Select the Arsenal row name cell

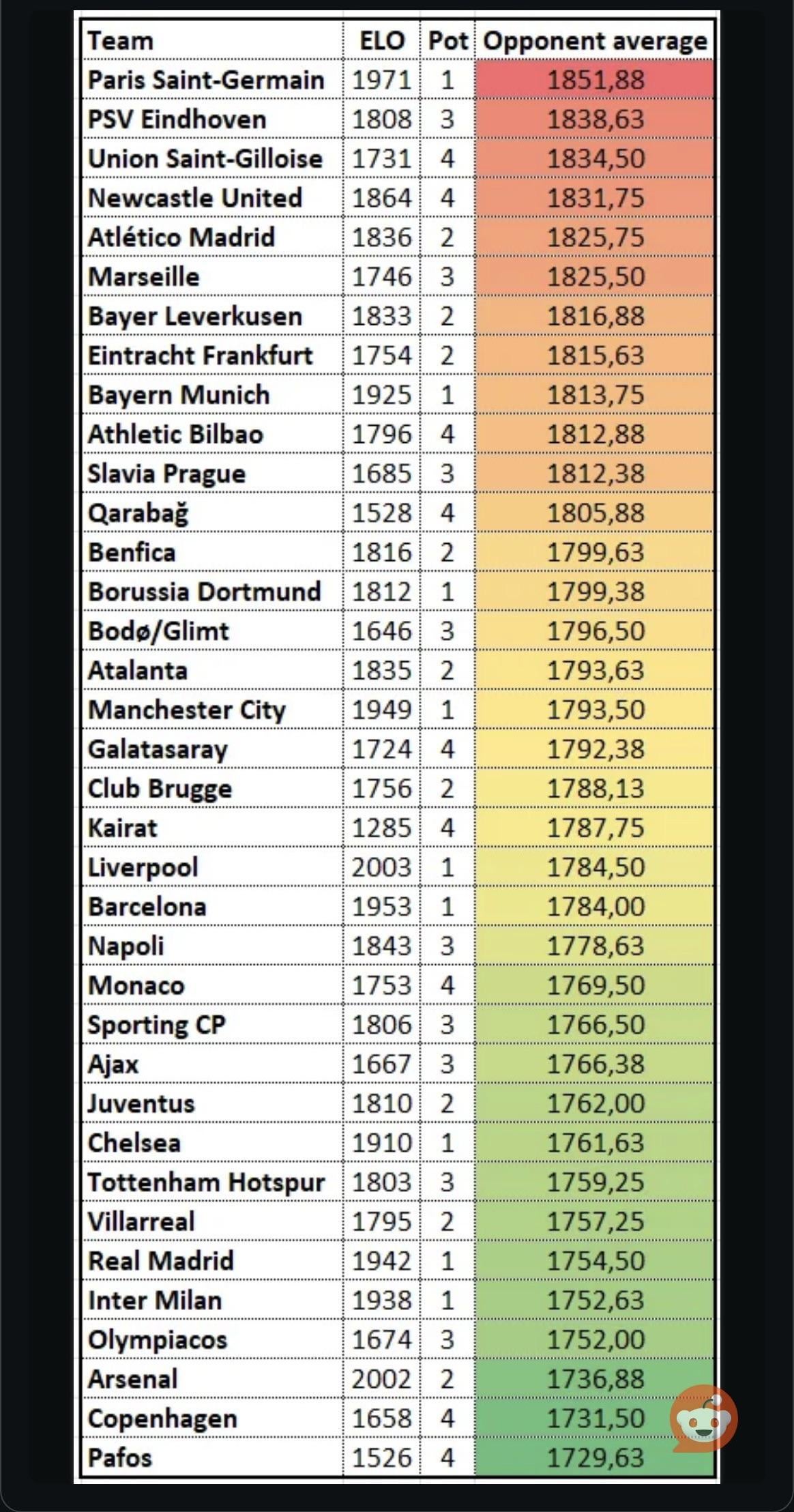tap(133, 1379)
